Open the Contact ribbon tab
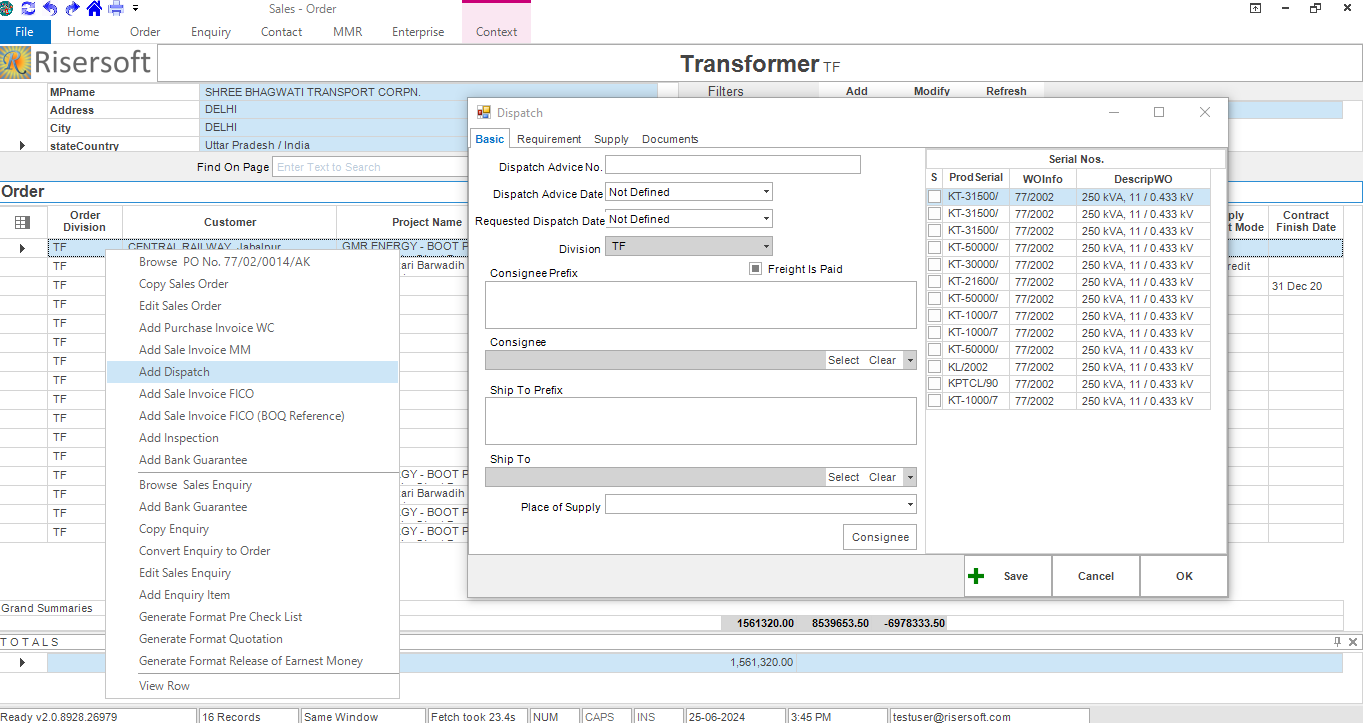Screen dimensions: 1363x723 (282, 32)
